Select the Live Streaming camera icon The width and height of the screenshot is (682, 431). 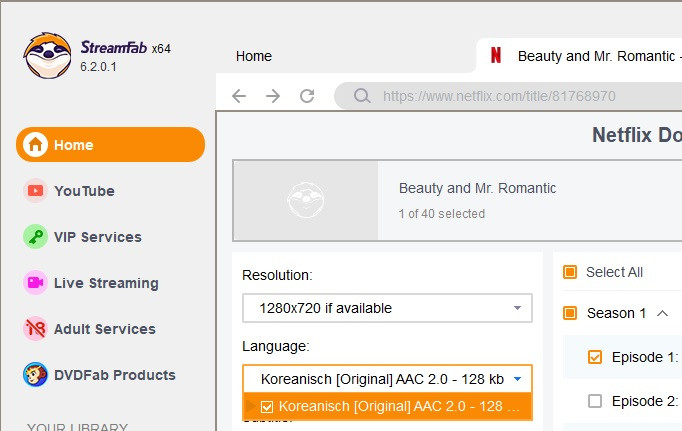pyautogui.click(x=36, y=283)
